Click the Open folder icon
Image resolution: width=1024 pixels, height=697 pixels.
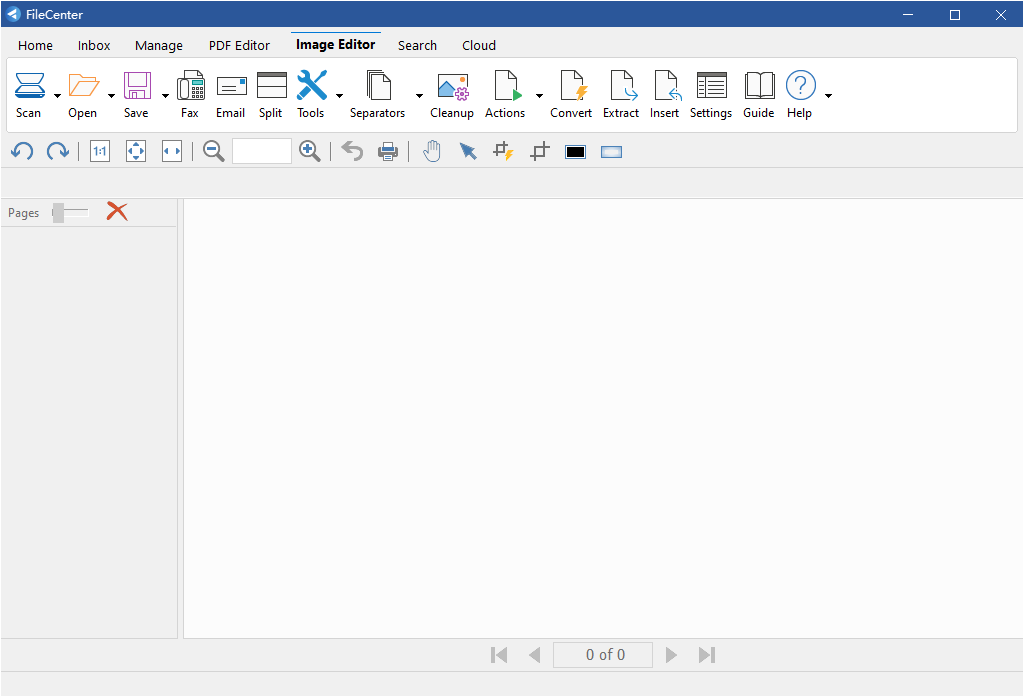point(84,86)
